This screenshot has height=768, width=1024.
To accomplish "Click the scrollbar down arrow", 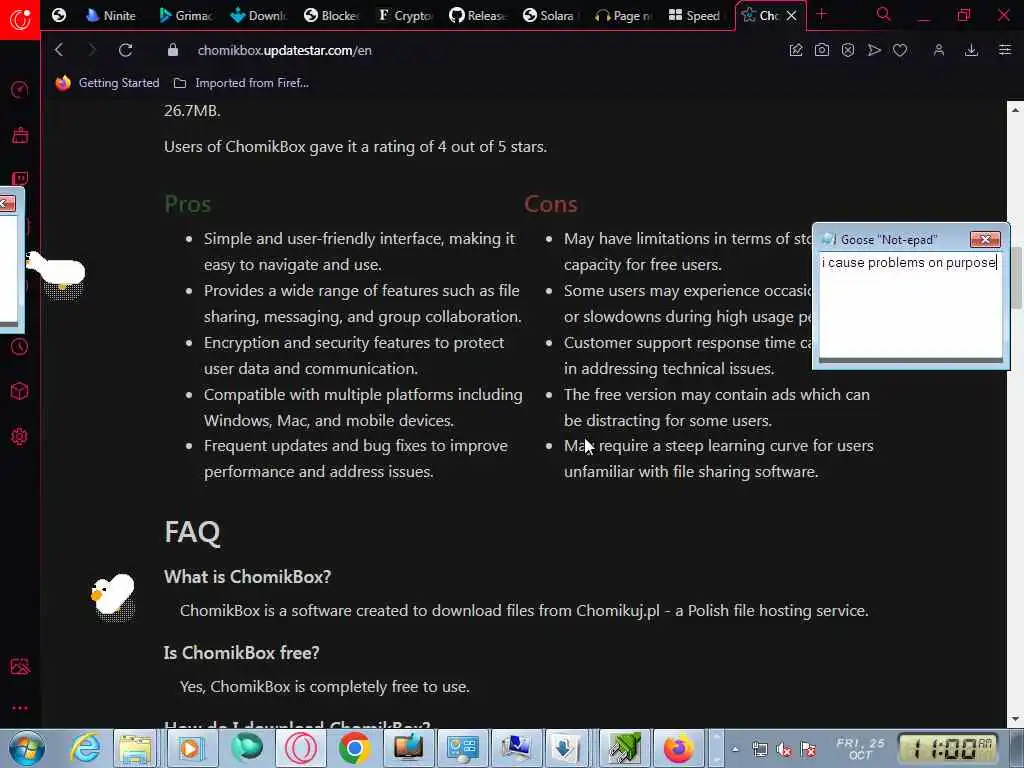I will coord(1016,719).
